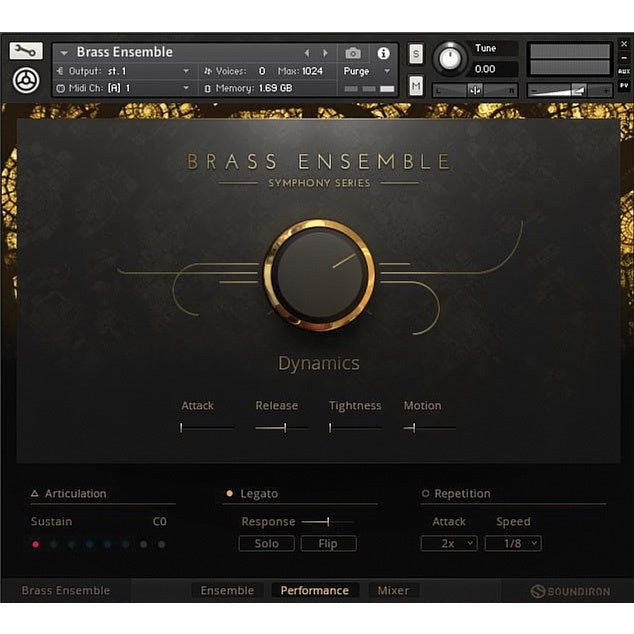This screenshot has width=634, height=634.
Task: Open the Output st. 1 dropdown
Action: click(x=186, y=71)
